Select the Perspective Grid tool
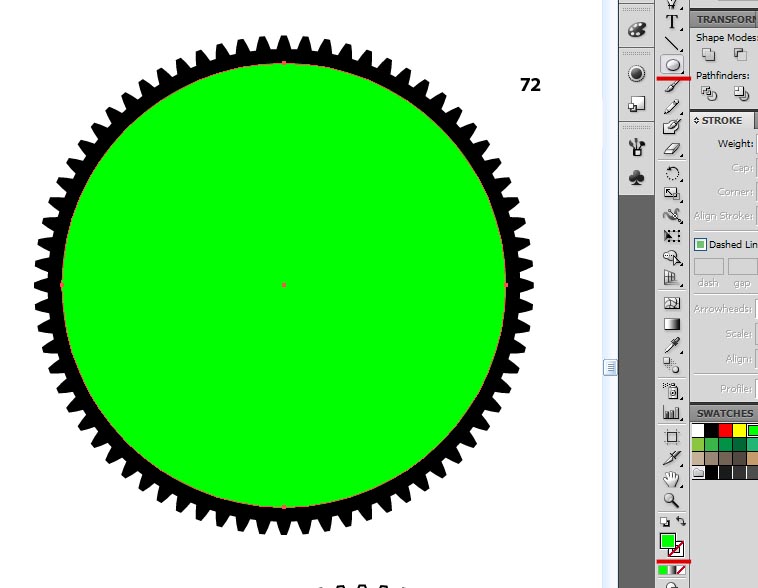The width and height of the screenshot is (758, 588). tap(671, 278)
